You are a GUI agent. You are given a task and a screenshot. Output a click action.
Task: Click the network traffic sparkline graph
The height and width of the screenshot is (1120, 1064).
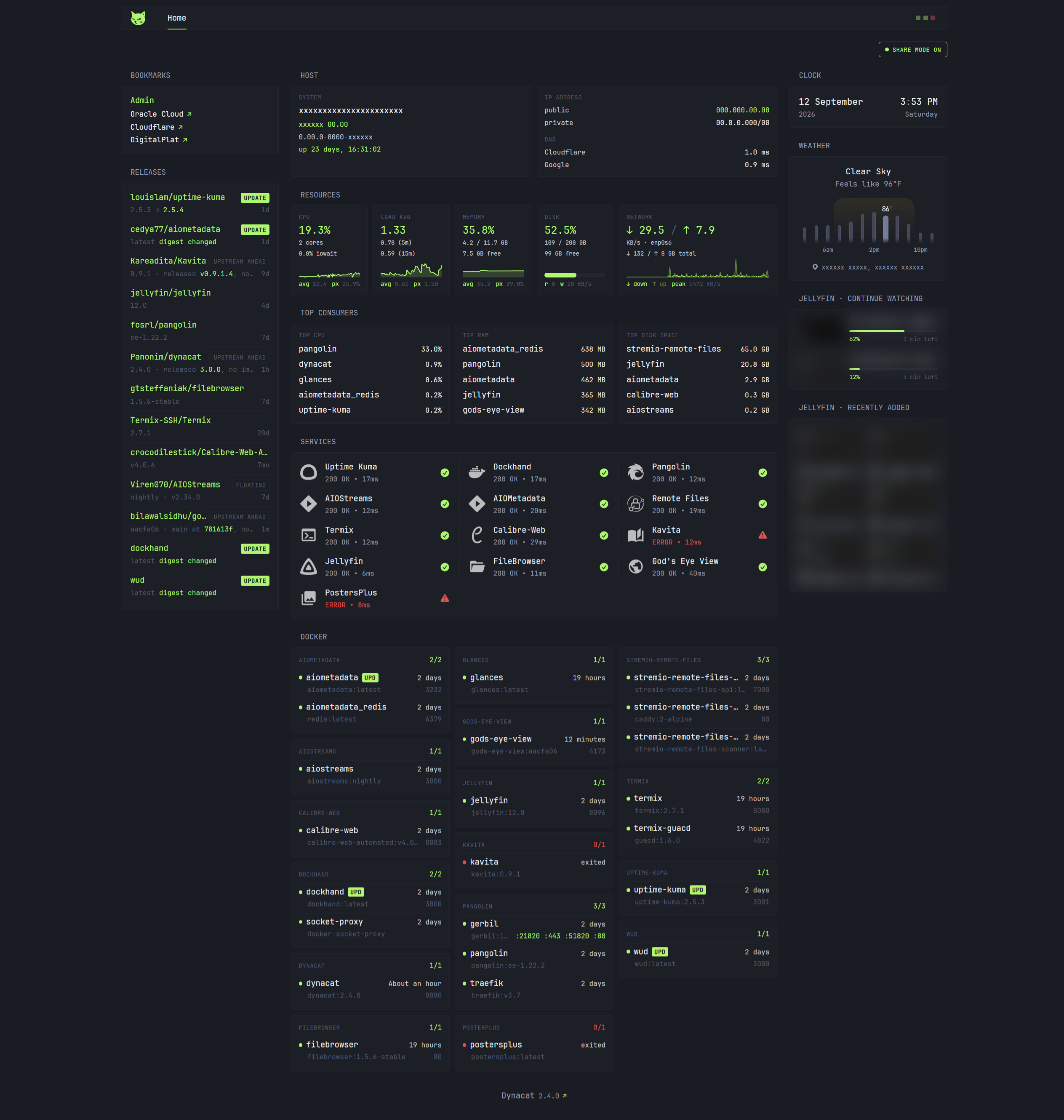tap(697, 268)
